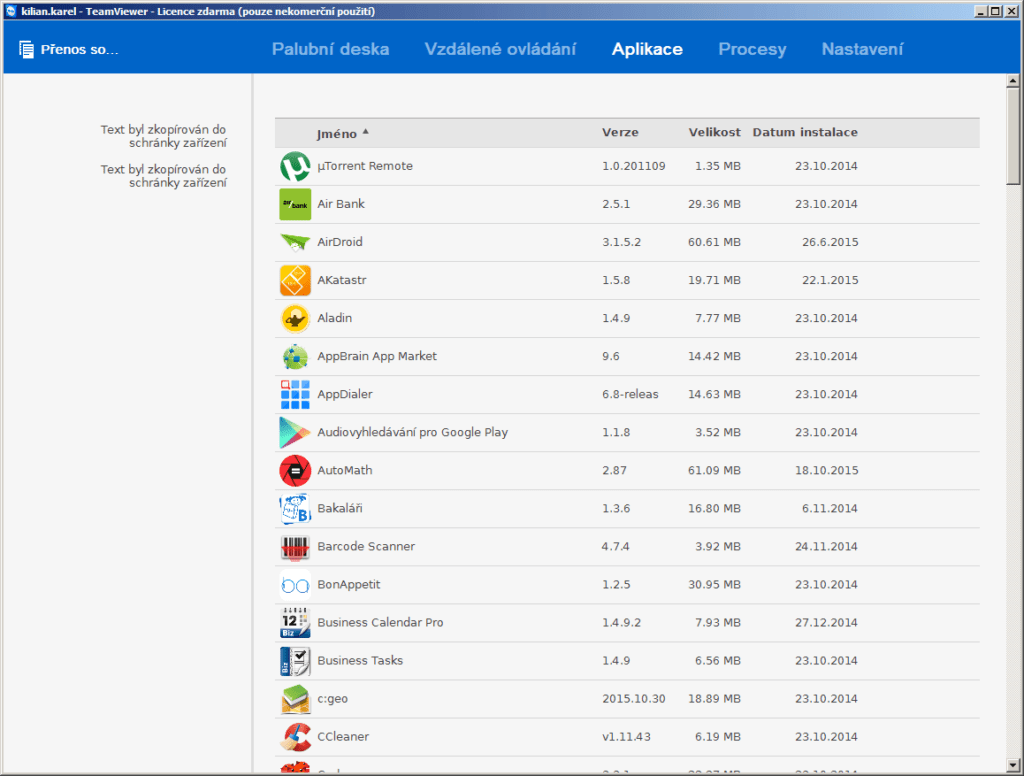Click the Přenos so... button
1024x776 pixels.
[69, 50]
